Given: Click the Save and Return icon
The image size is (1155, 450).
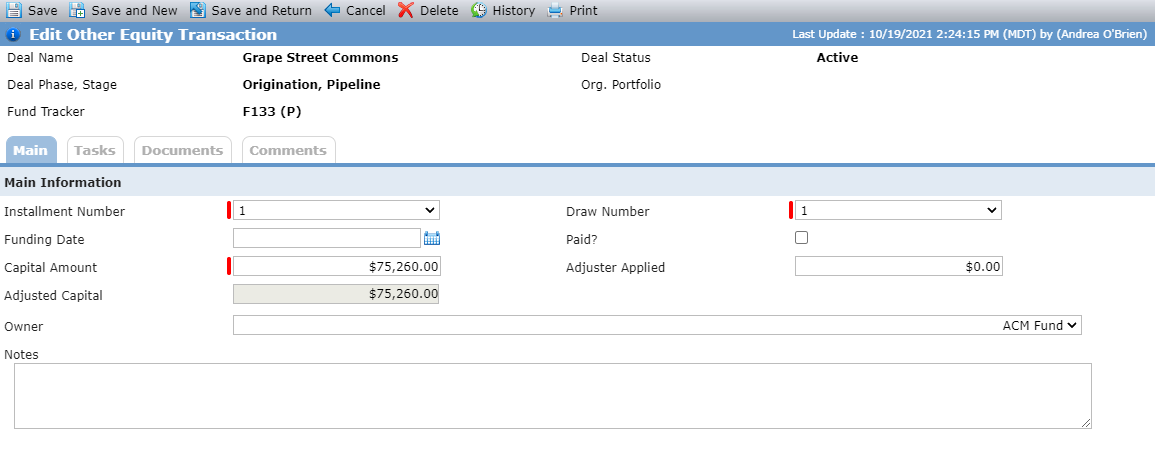Looking at the screenshot, I should click(197, 10).
